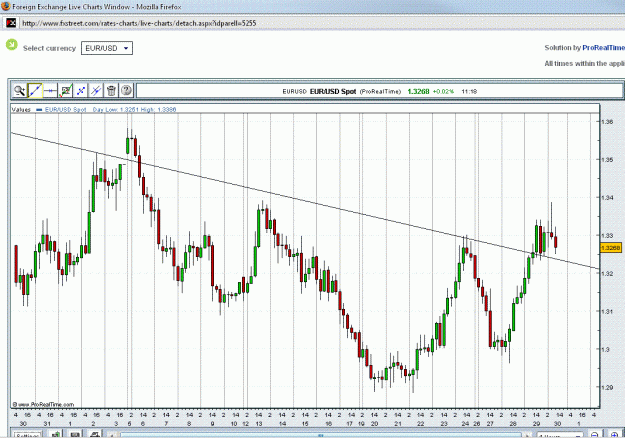Click the 1.35 price axis label
This screenshot has height=438, width=625.
[x=607, y=159]
